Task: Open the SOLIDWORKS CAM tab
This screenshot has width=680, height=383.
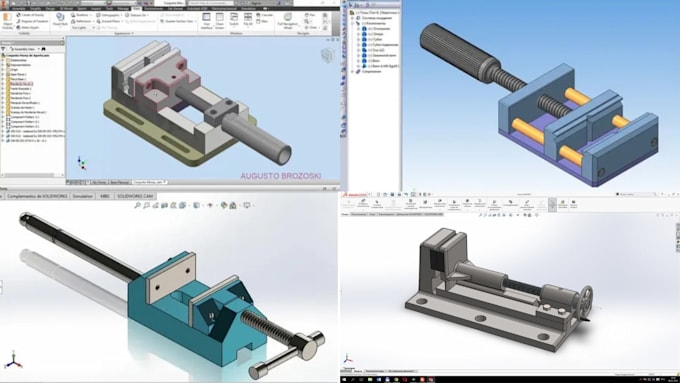Action: (135, 196)
